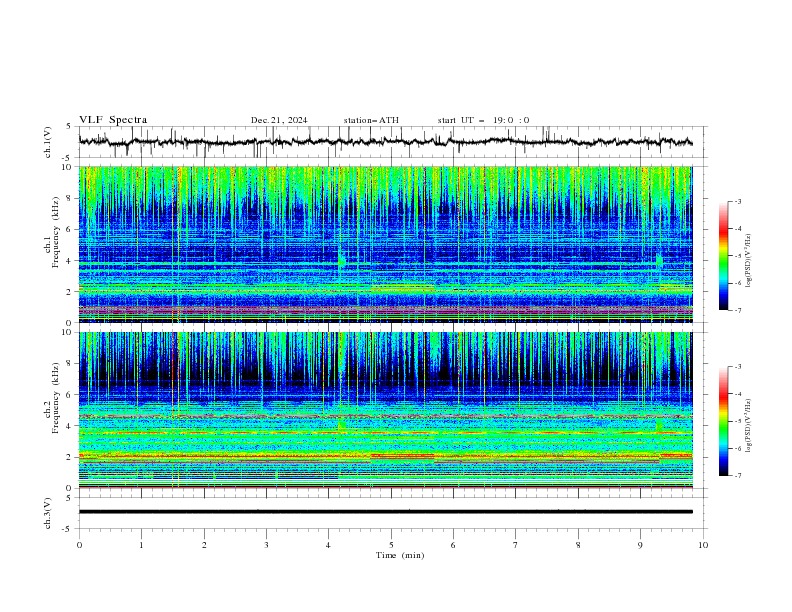Click the 'station=ATH' label

(x=371, y=120)
